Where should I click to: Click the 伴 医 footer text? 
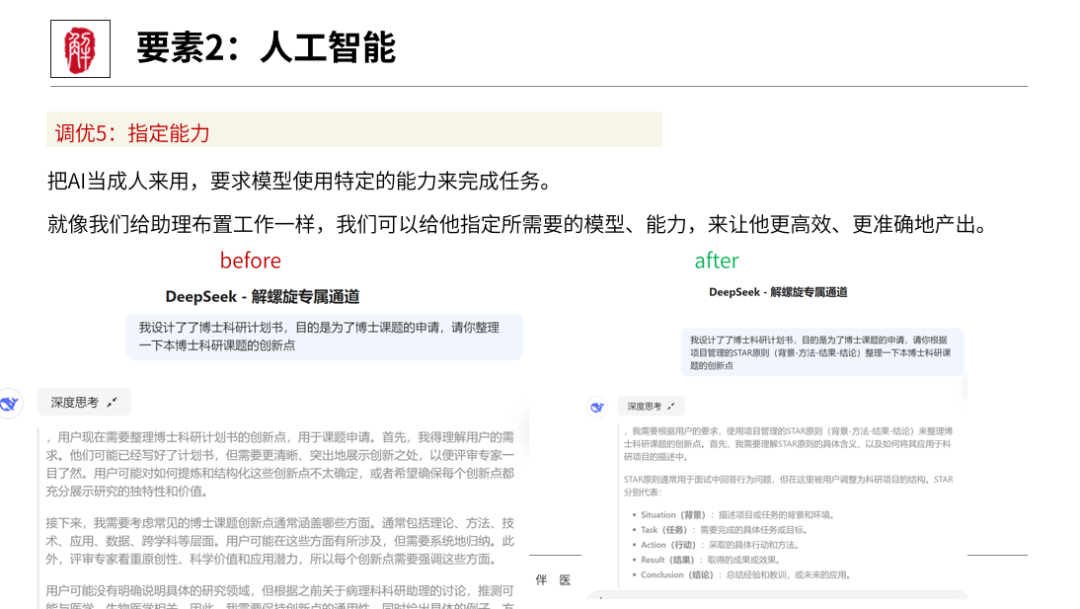click(554, 580)
